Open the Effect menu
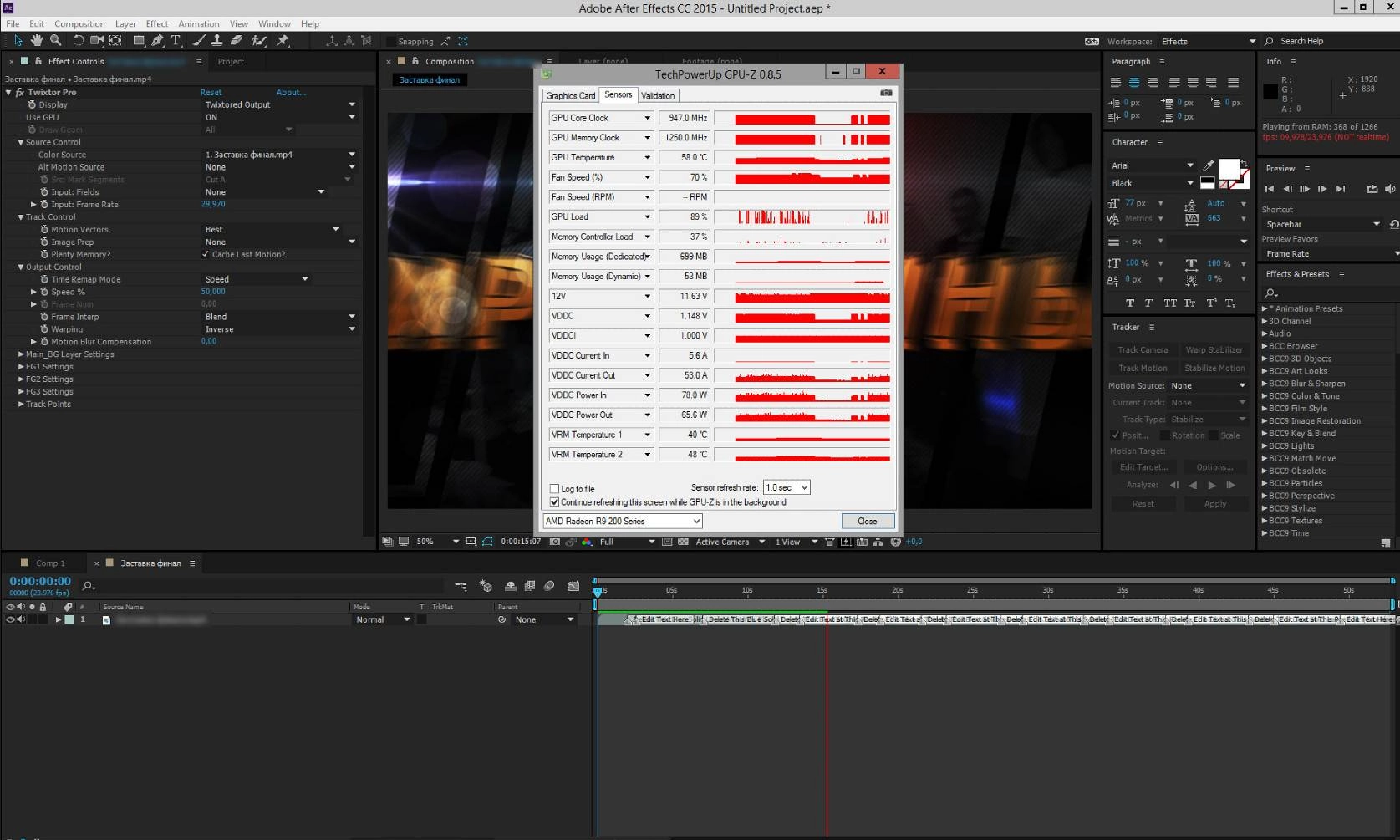The height and width of the screenshot is (840, 1400). point(157,23)
